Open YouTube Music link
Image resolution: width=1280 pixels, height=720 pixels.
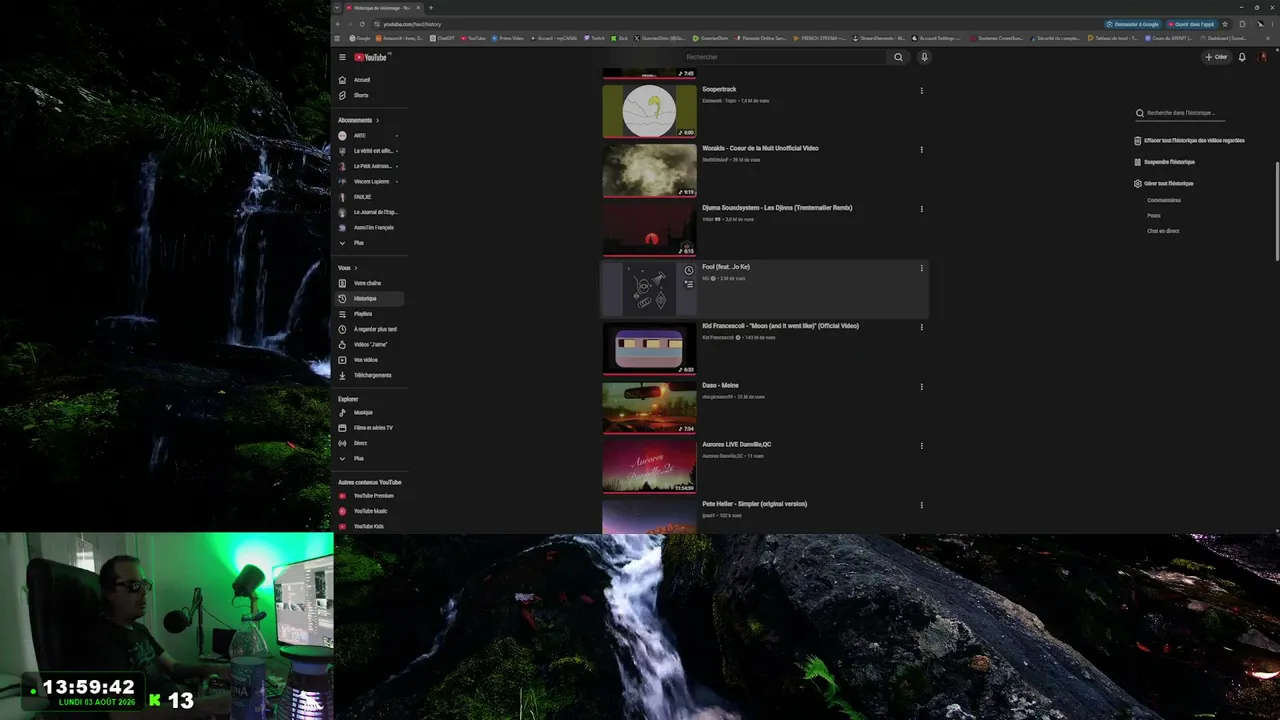[x=370, y=511]
